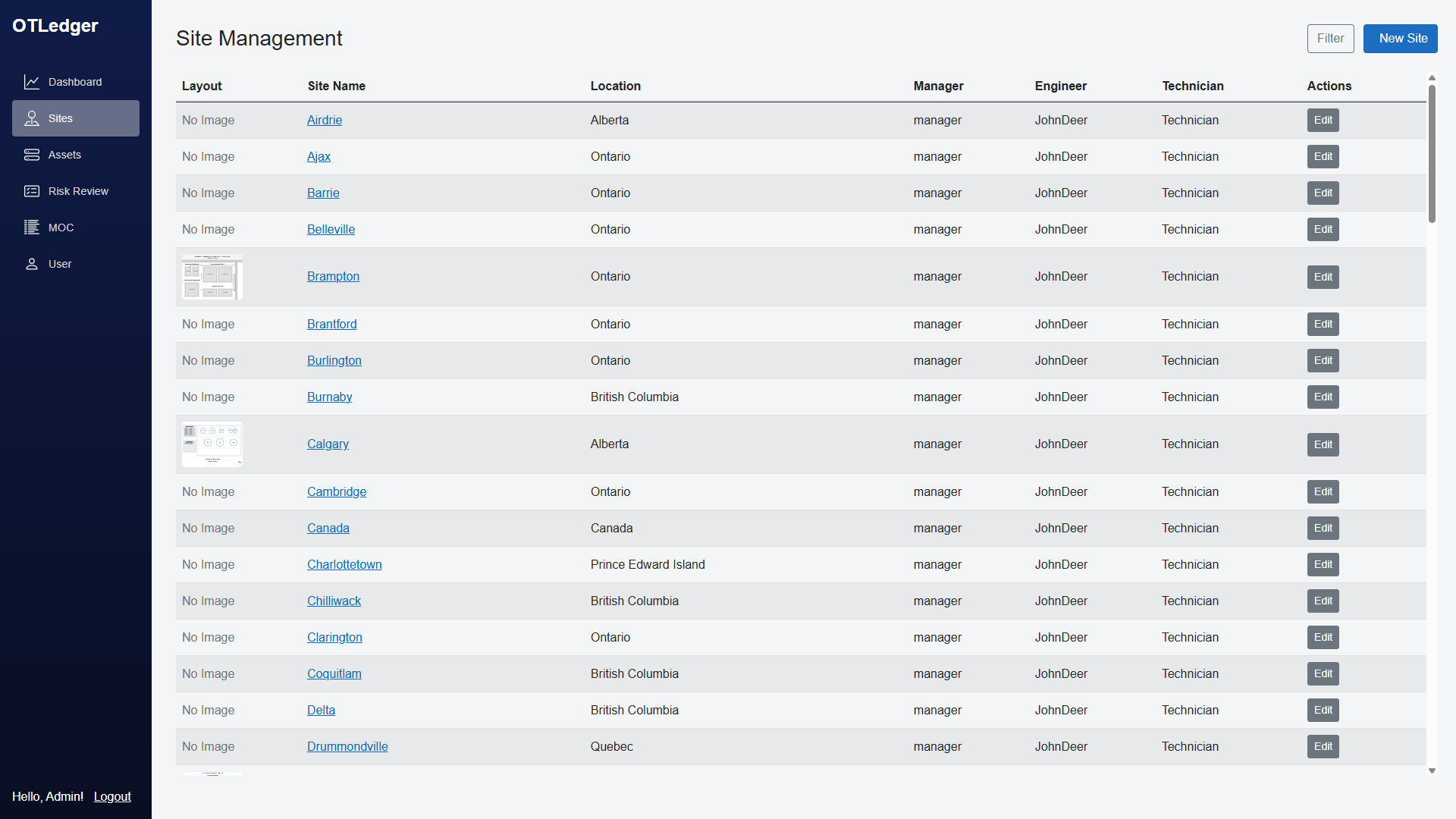This screenshot has width=1456, height=819.
Task: Click the New Site button
Action: [x=1400, y=38]
